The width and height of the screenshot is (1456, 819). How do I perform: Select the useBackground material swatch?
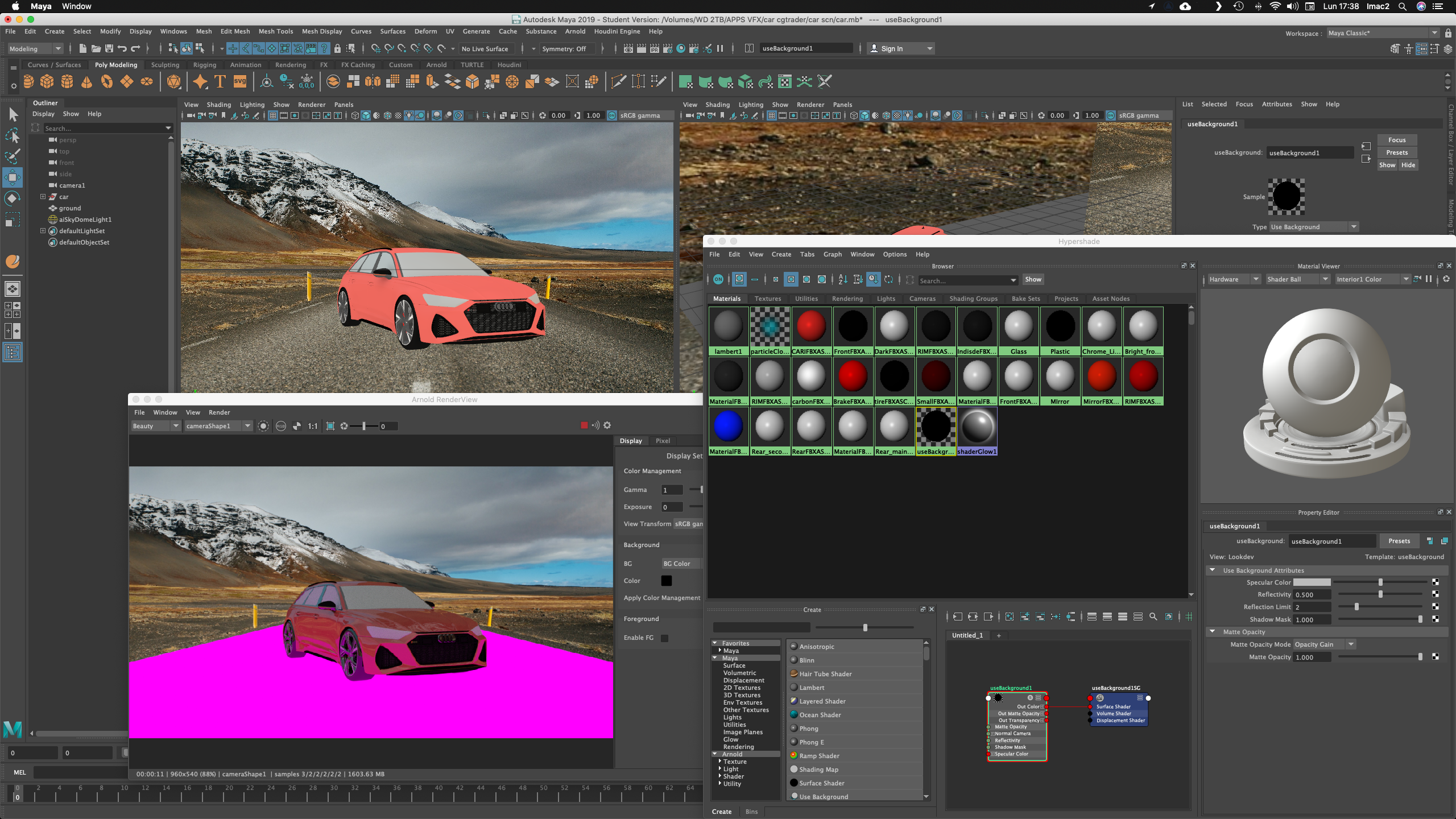pos(935,427)
